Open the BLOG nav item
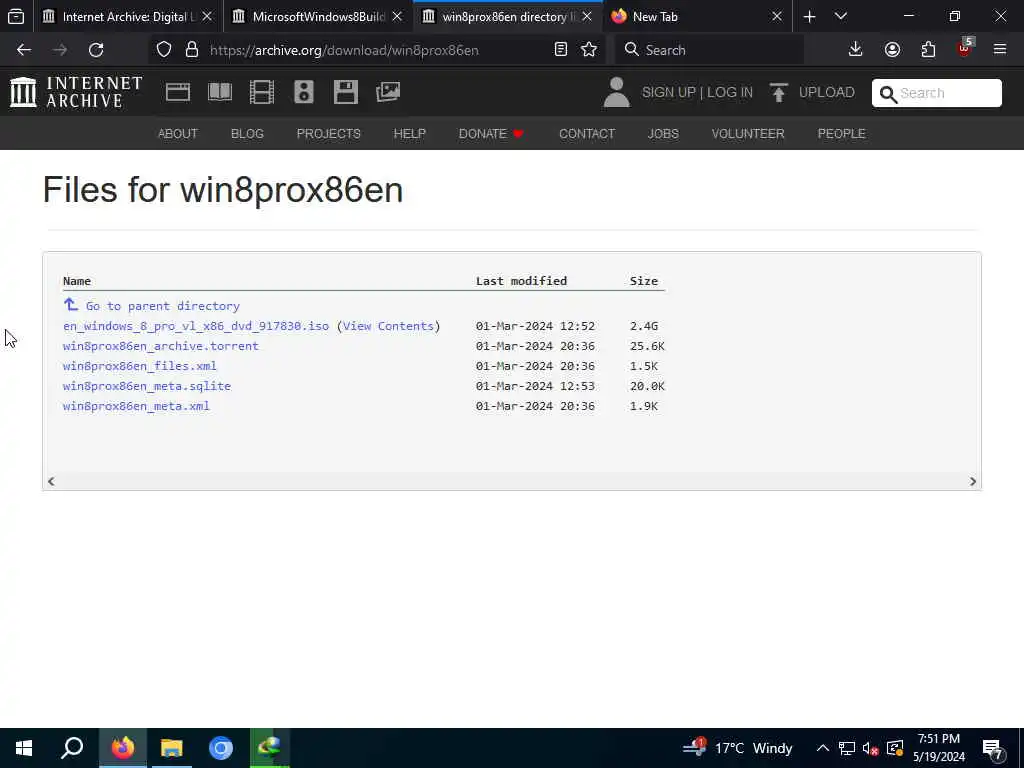Viewport: 1024px width, 768px height. coord(248,134)
